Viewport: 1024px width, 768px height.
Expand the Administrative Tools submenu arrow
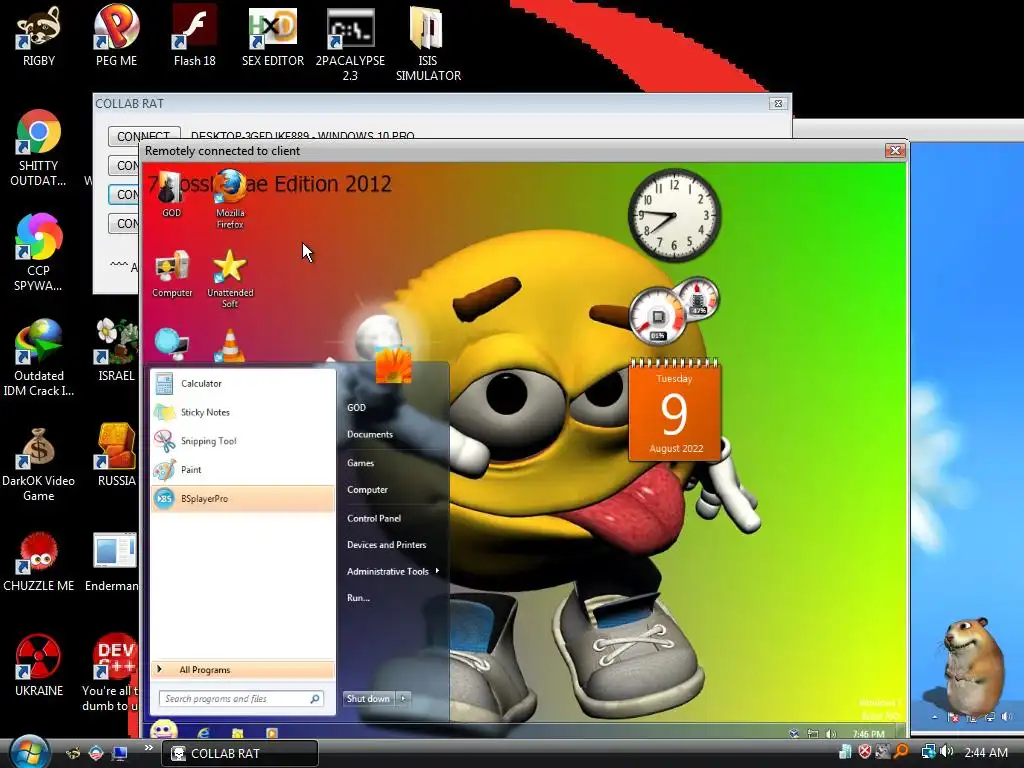pyautogui.click(x=437, y=571)
